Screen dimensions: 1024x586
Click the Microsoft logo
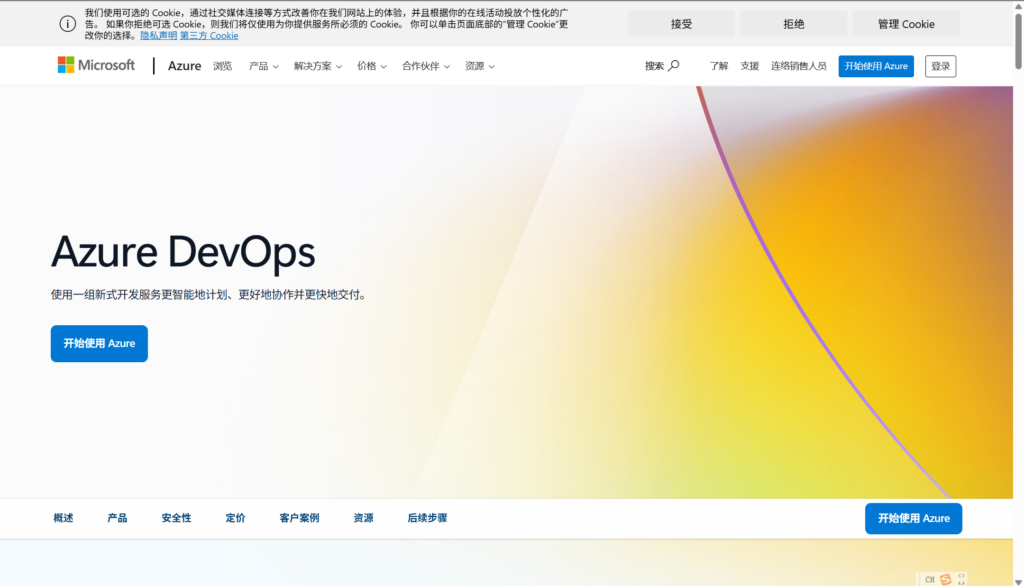96,65
